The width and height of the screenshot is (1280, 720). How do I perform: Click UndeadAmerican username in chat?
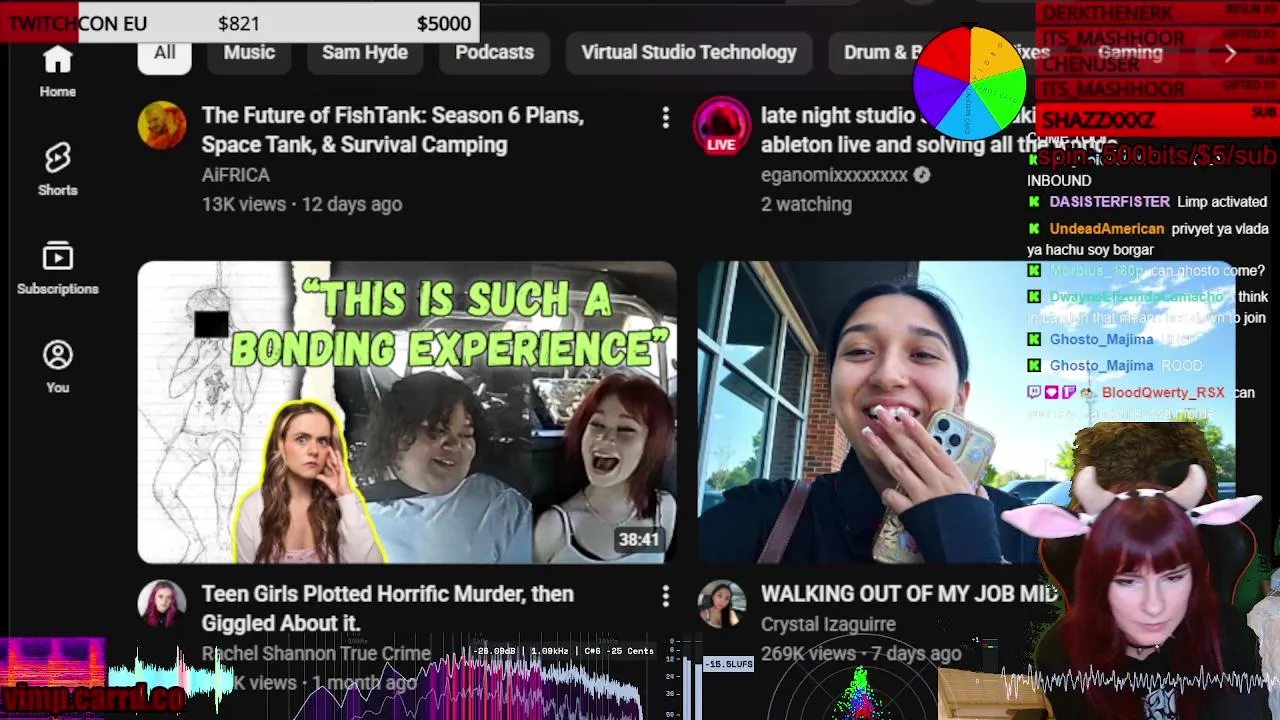pos(1107,229)
